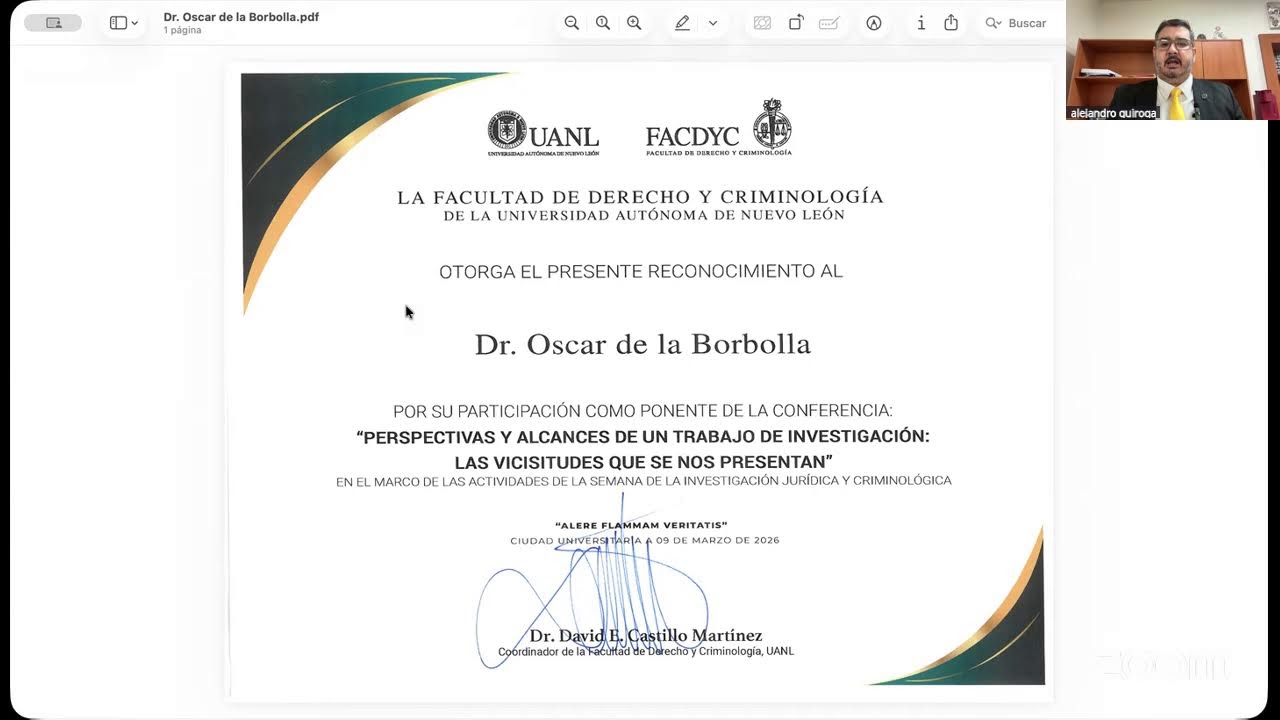This screenshot has width=1280, height=720.
Task: Click the zoom in magnifier icon
Action: tap(634, 23)
